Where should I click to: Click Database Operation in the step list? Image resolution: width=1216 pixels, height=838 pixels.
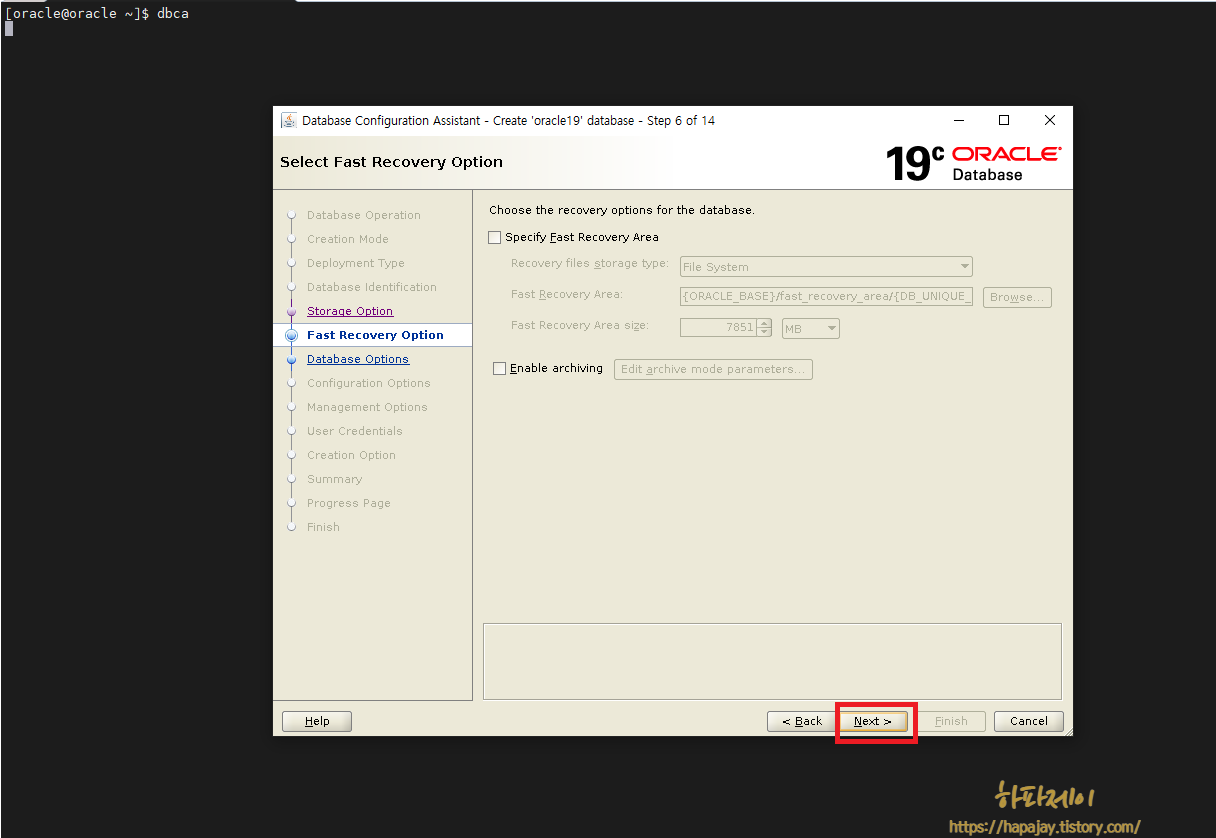[364, 215]
